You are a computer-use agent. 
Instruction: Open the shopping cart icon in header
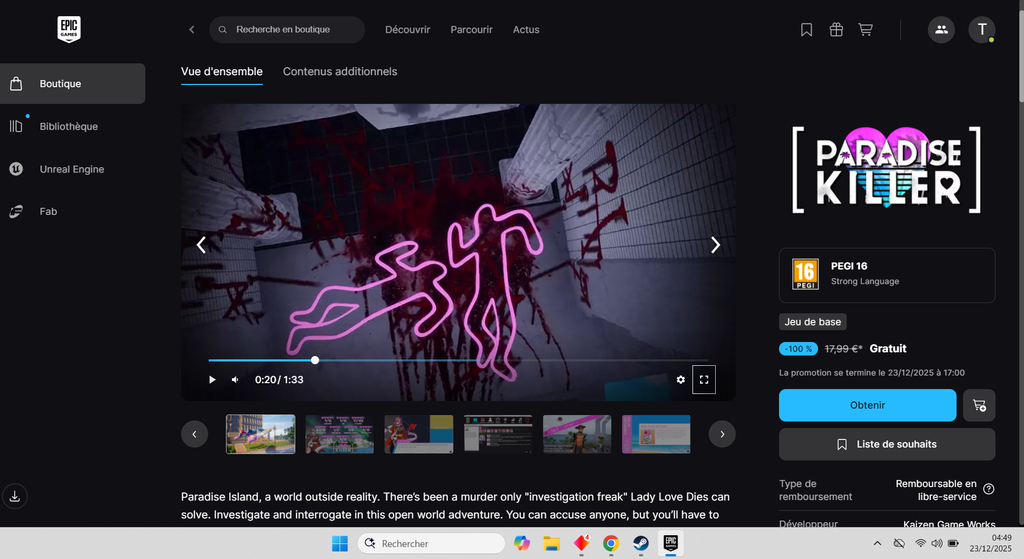[x=865, y=30]
